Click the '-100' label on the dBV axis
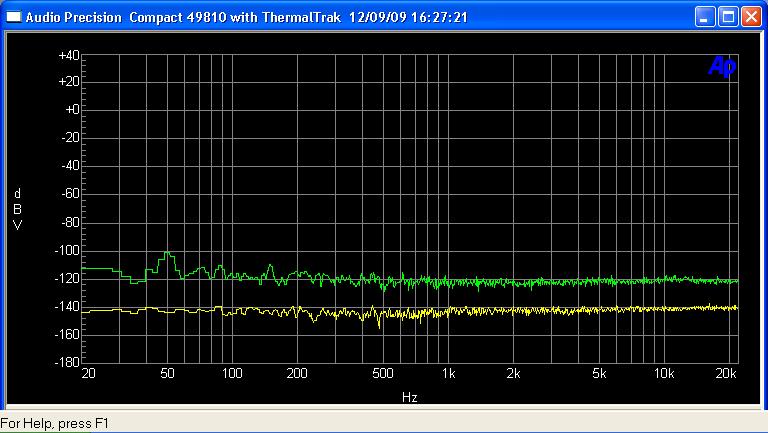The image size is (768, 433). coord(67,250)
